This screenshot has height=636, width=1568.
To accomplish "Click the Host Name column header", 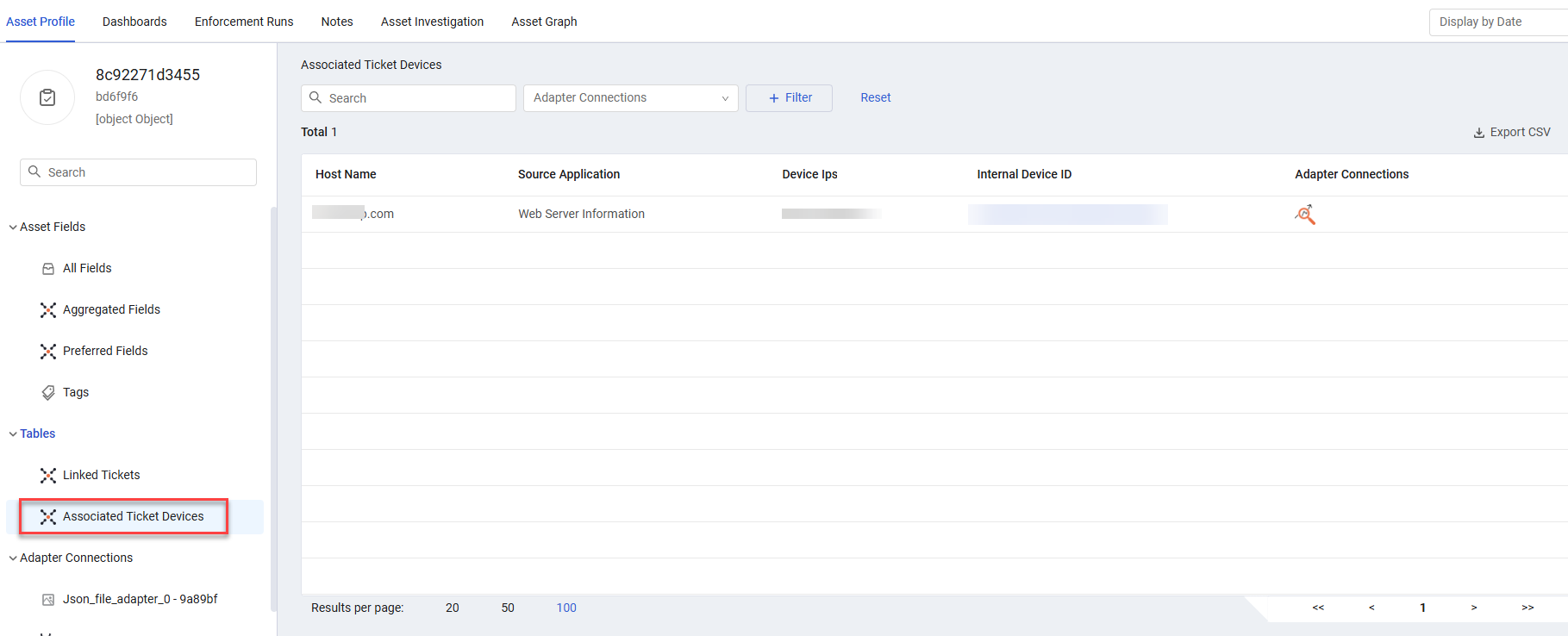I will (346, 175).
